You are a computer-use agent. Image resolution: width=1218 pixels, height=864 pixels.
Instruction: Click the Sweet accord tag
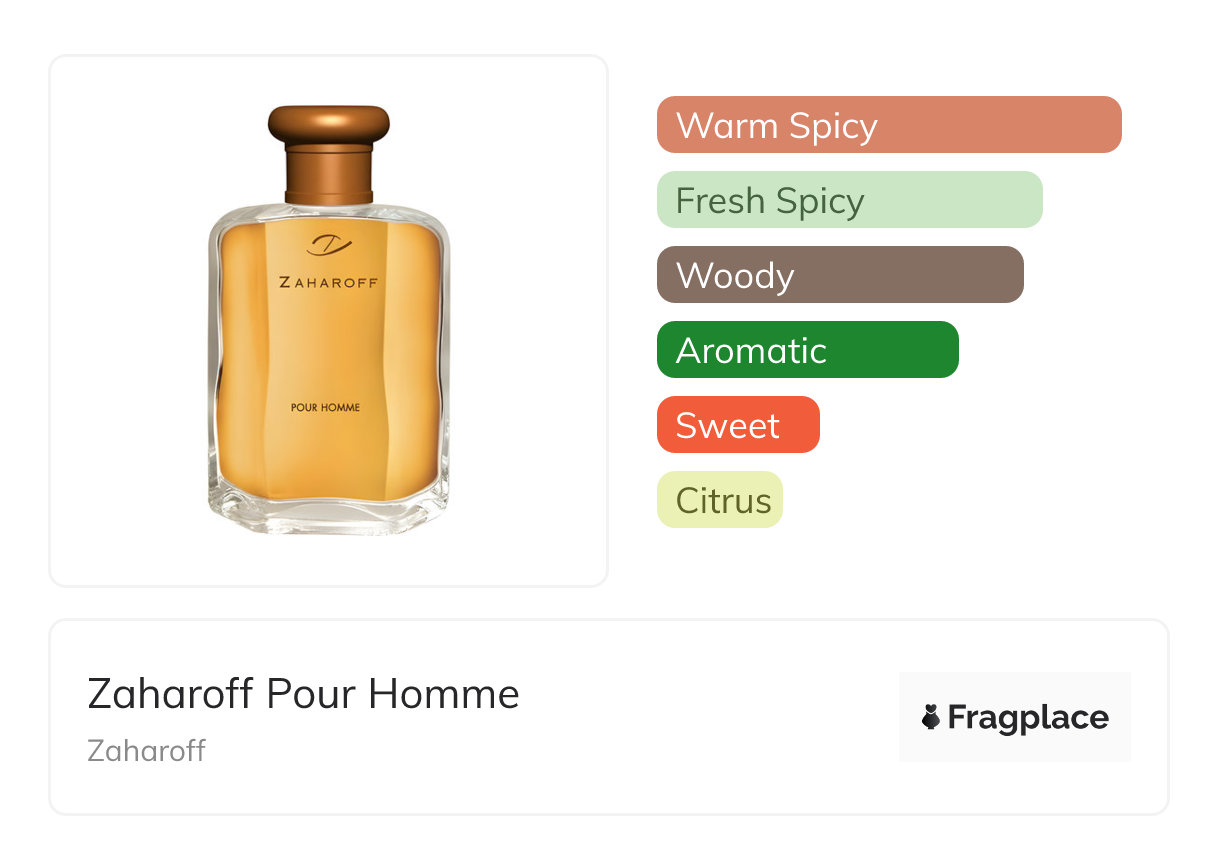pos(738,425)
